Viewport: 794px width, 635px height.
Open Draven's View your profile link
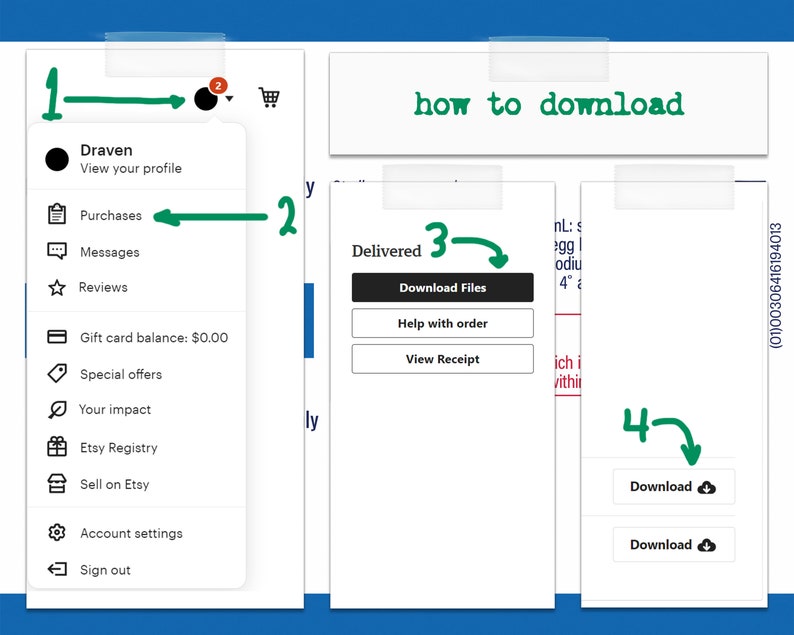pos(131,169)
